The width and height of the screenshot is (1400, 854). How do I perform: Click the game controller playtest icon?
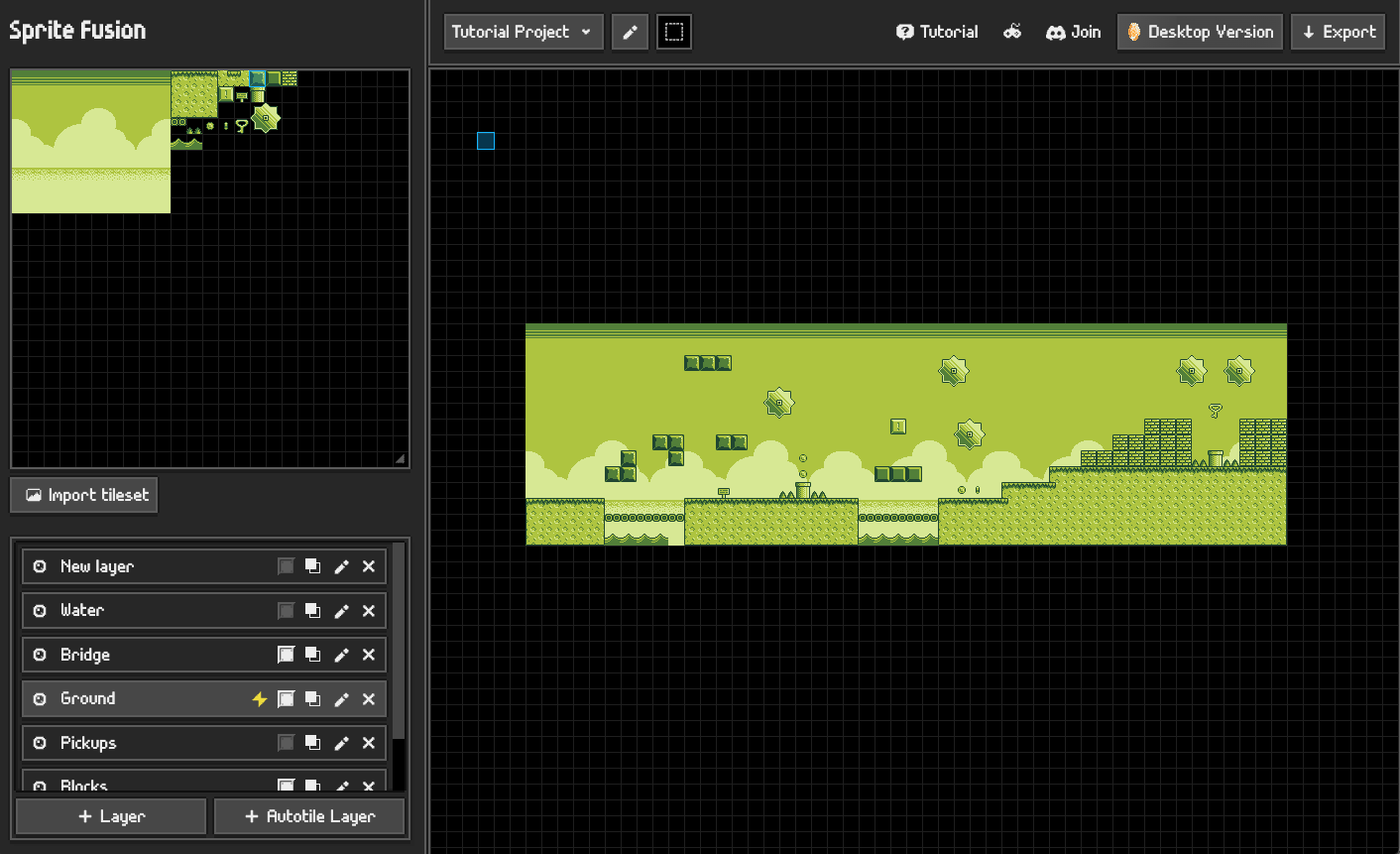(x=1012, y=31)
